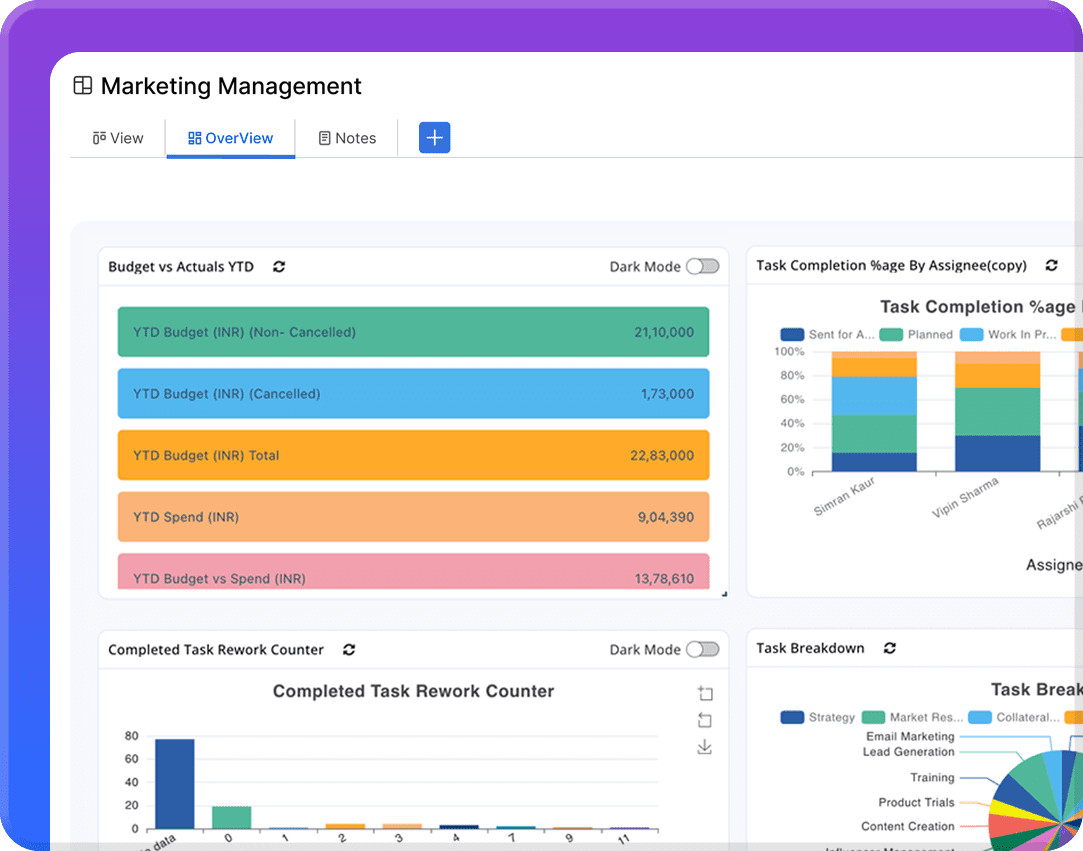Click the Email Marketing pie label
Viewport: 1083px width, 851px height.
[x=910, y=736]
